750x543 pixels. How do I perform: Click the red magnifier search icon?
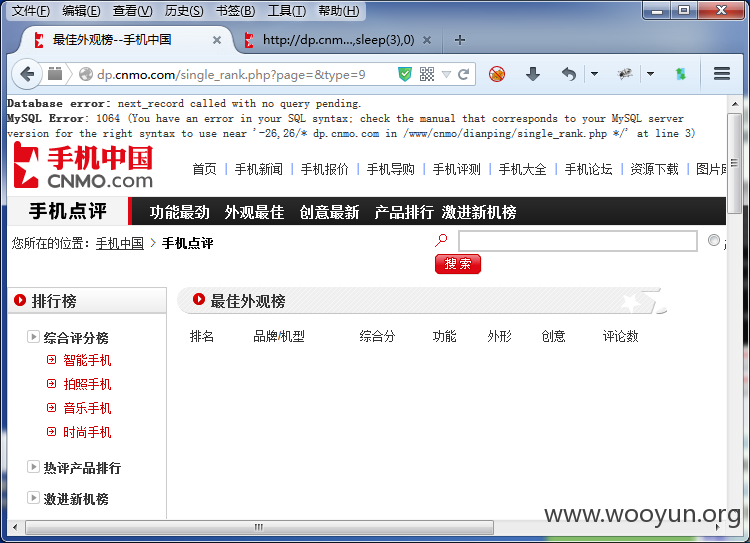click(441, 240)
